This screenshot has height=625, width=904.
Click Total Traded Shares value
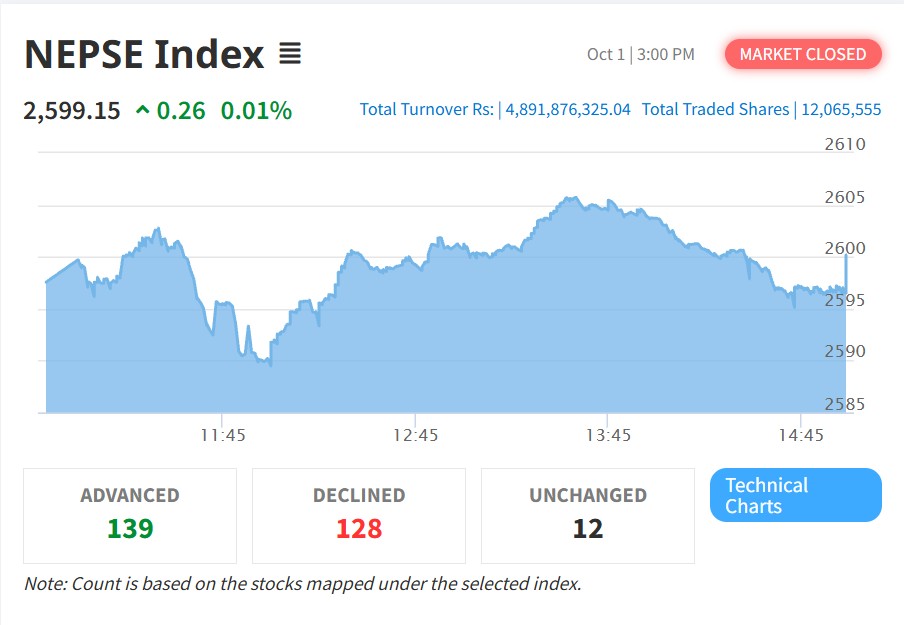click(x=841, y=110)
